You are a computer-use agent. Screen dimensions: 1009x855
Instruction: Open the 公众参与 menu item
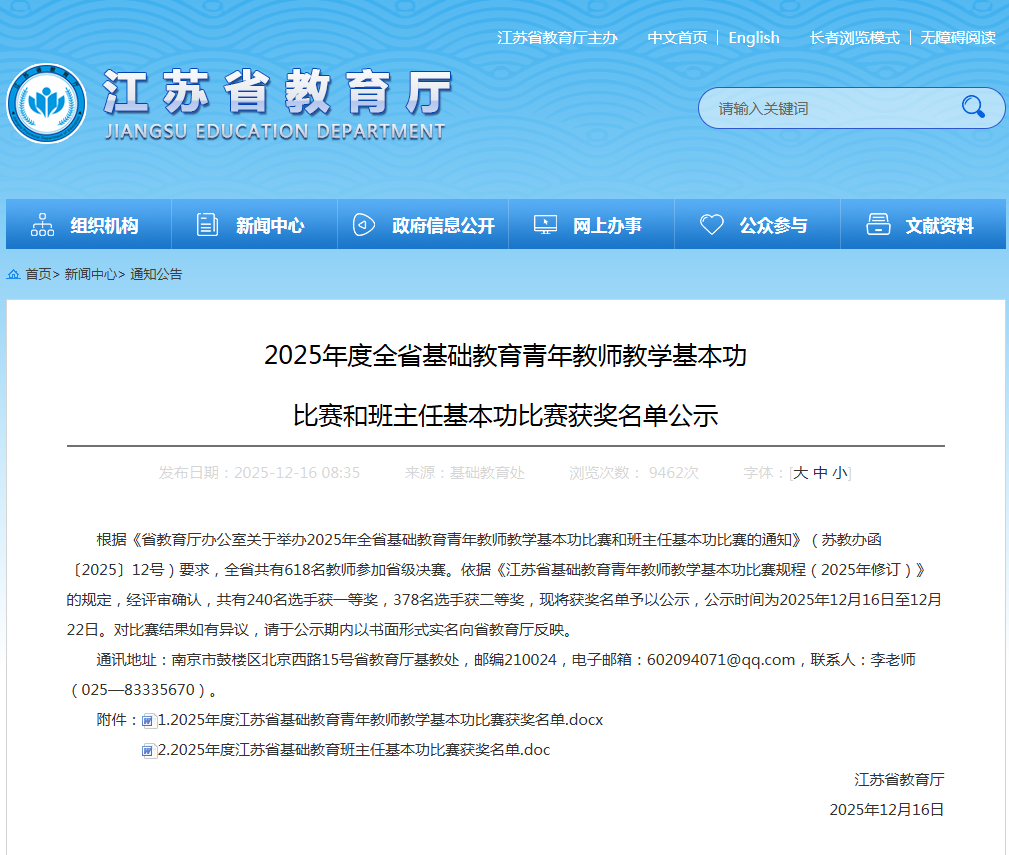click(773, 226)
